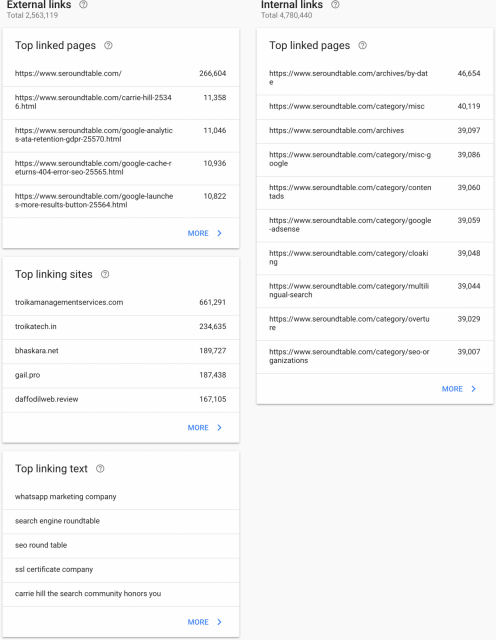Open category/google-adsense internal page row

click(375, 225)
